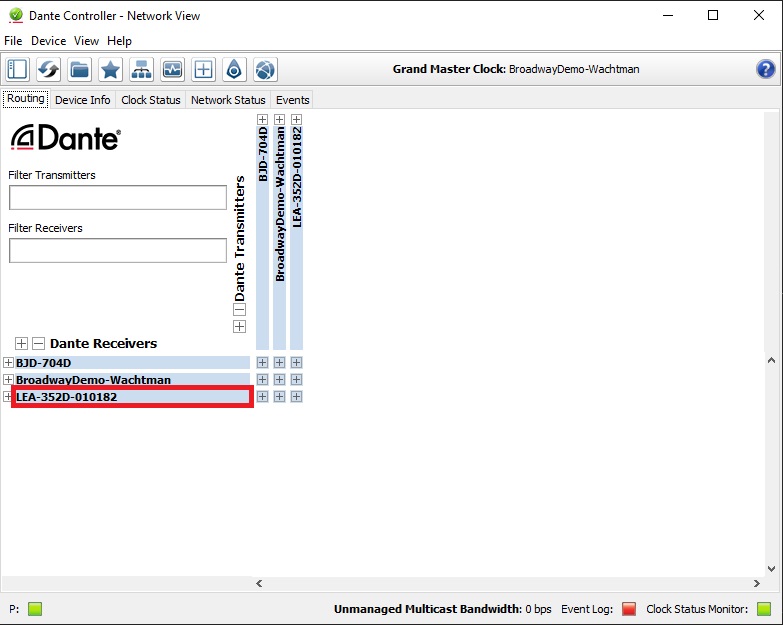The width and height of the screenshot is (783, 625).
Task: Open the Clock Status Monitor toolbar icon
Action: point(172,70)
